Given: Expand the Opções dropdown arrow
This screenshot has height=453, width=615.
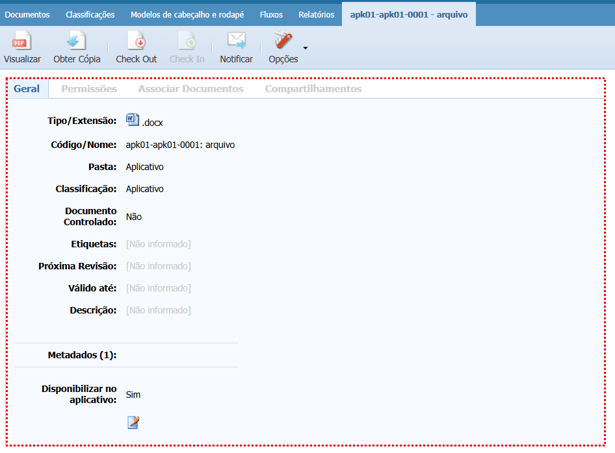Looking at the screenshot, I should click(x=305, y=47).
